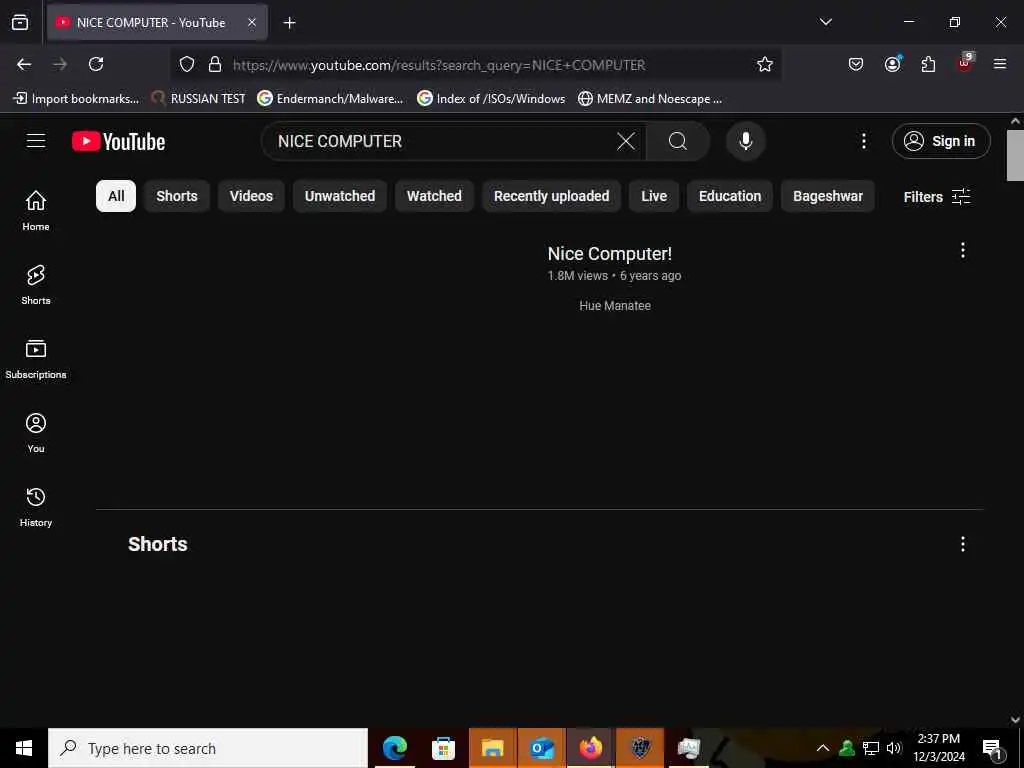Open History in the sidebar
The image size is (1024, 768).
pyautogui.click(x=36, y=507)
